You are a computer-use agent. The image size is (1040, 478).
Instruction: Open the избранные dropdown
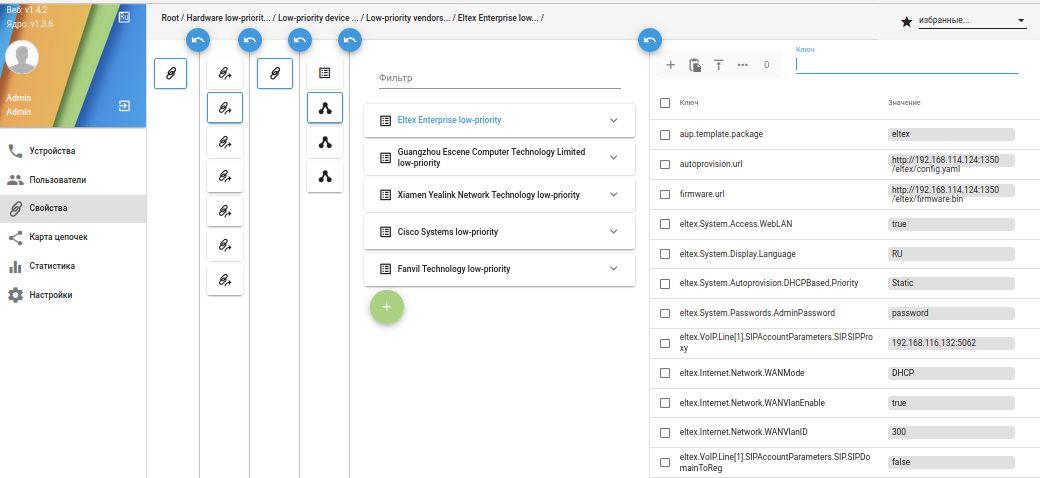tap(972, 20)
